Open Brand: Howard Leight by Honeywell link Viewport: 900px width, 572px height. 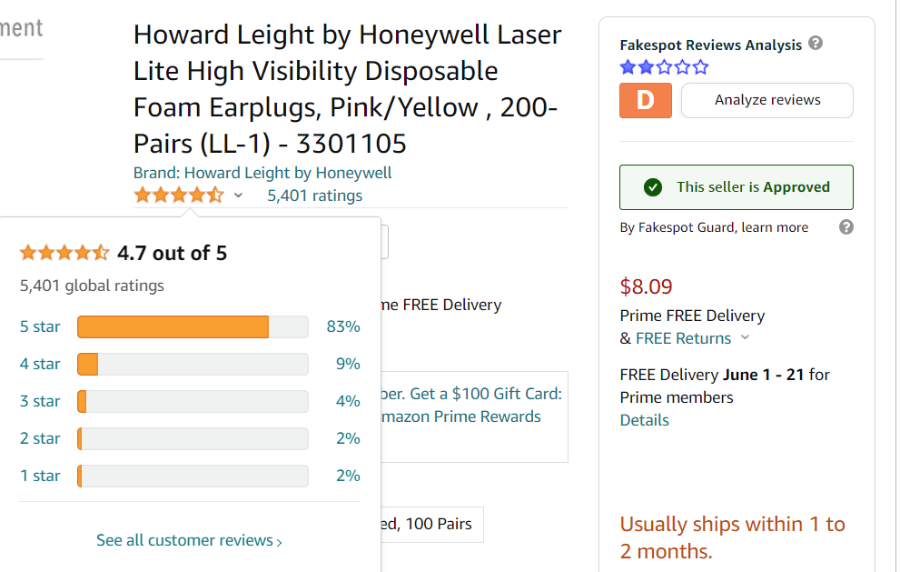point(262,173)
